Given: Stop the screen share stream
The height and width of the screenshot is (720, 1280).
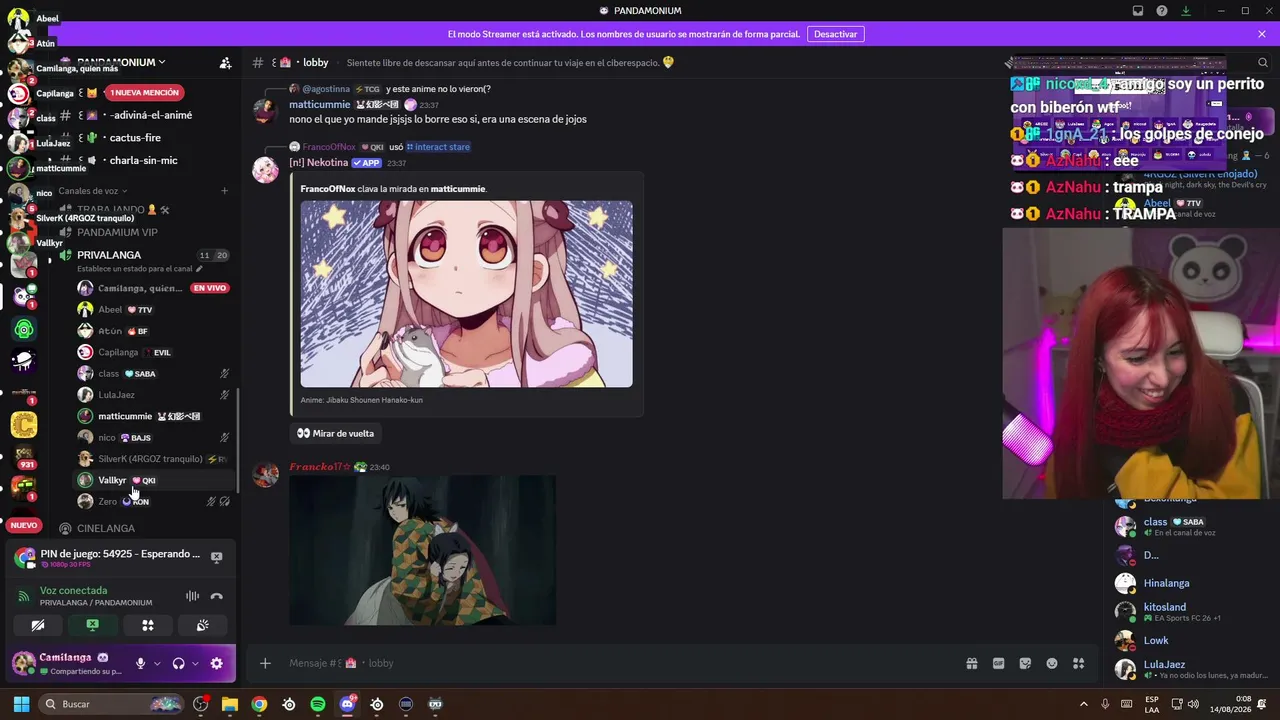Looking at the screenshot, I should pos(216,557).
